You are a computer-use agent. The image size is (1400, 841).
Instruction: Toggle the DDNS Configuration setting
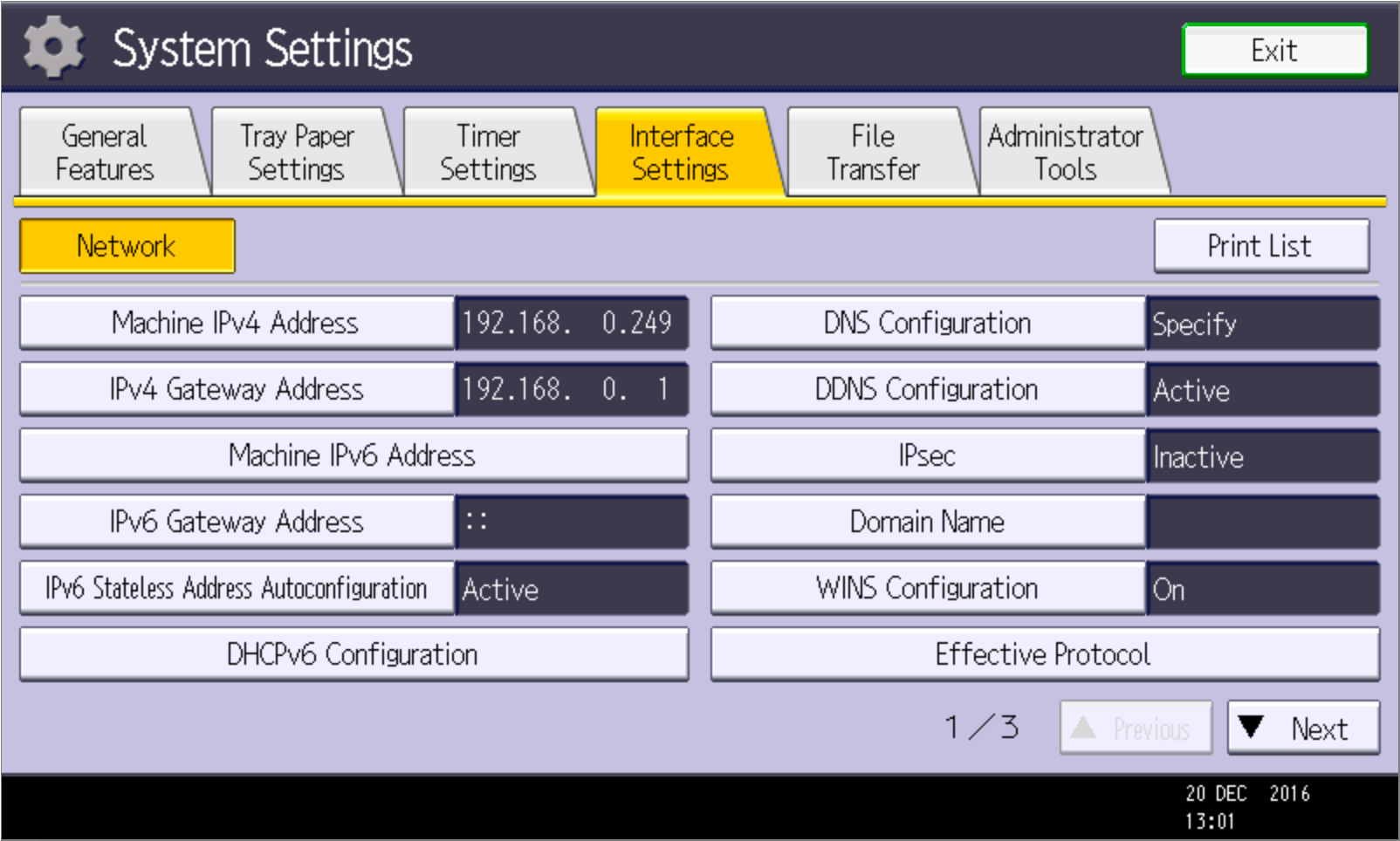927,389
